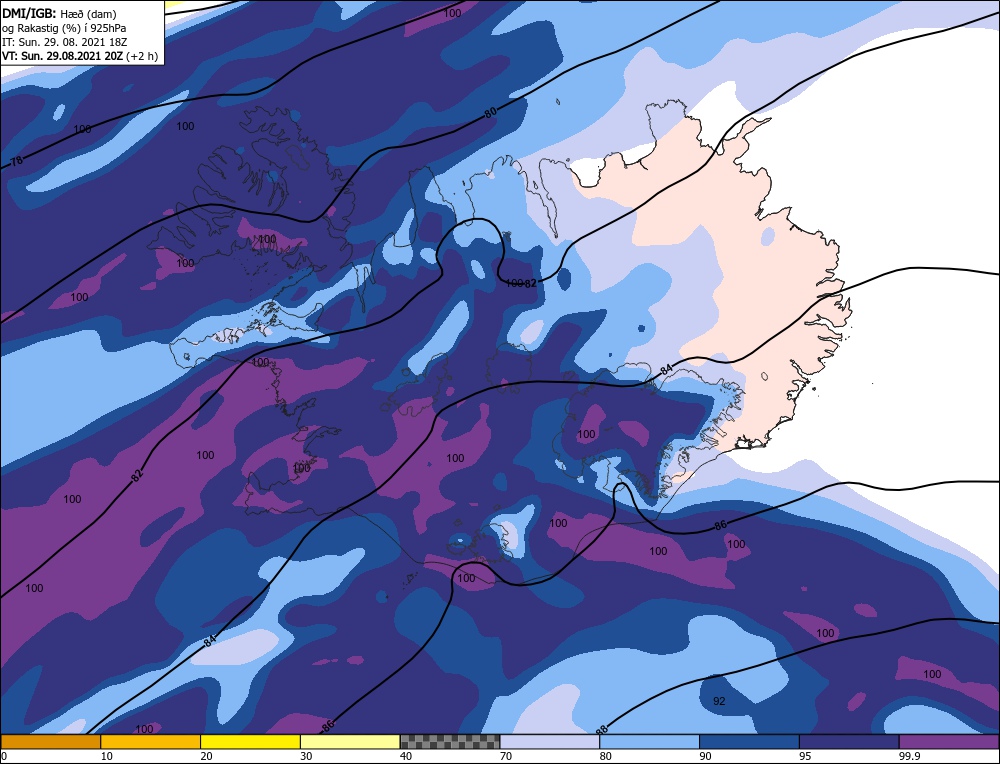The image size is (1000, 764).
Task: Click the 80–90 light blue legend swatch
Action: click(x=649, y=742)
